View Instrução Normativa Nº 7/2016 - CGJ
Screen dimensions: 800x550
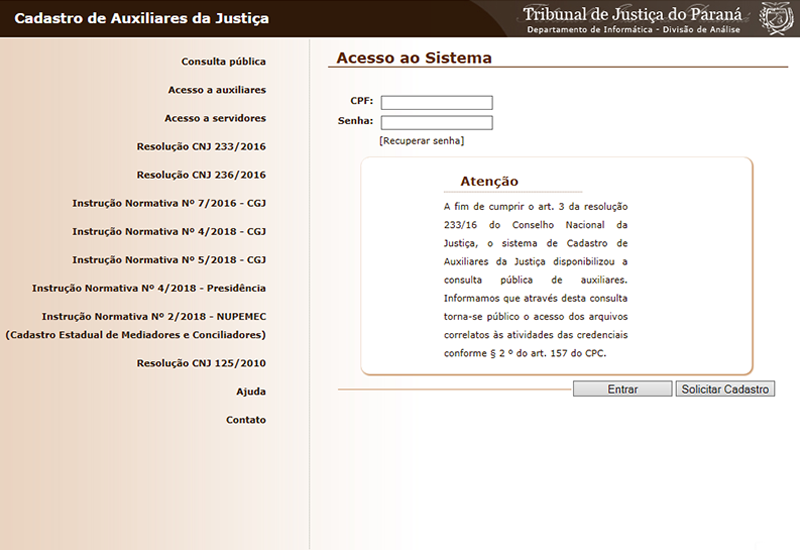click(x=169, y=203)
